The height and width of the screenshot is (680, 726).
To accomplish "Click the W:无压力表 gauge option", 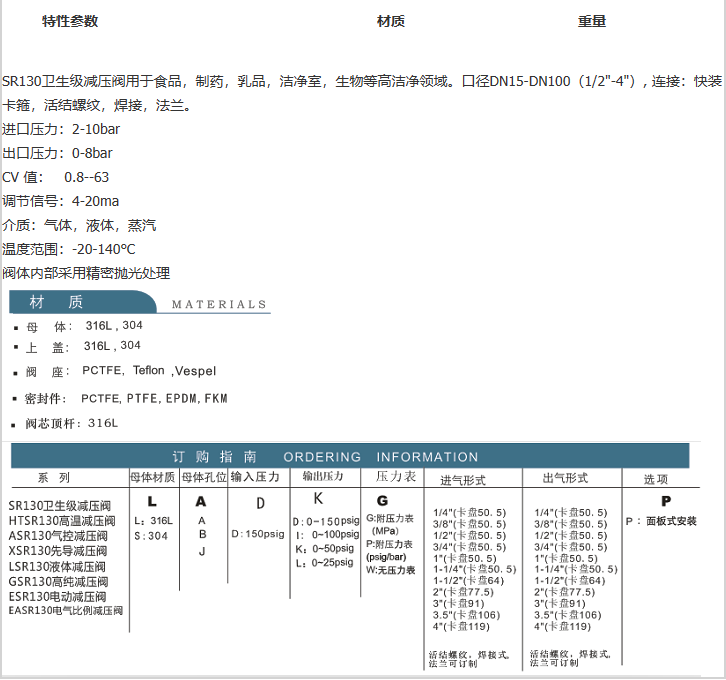I will click(390, 570).
